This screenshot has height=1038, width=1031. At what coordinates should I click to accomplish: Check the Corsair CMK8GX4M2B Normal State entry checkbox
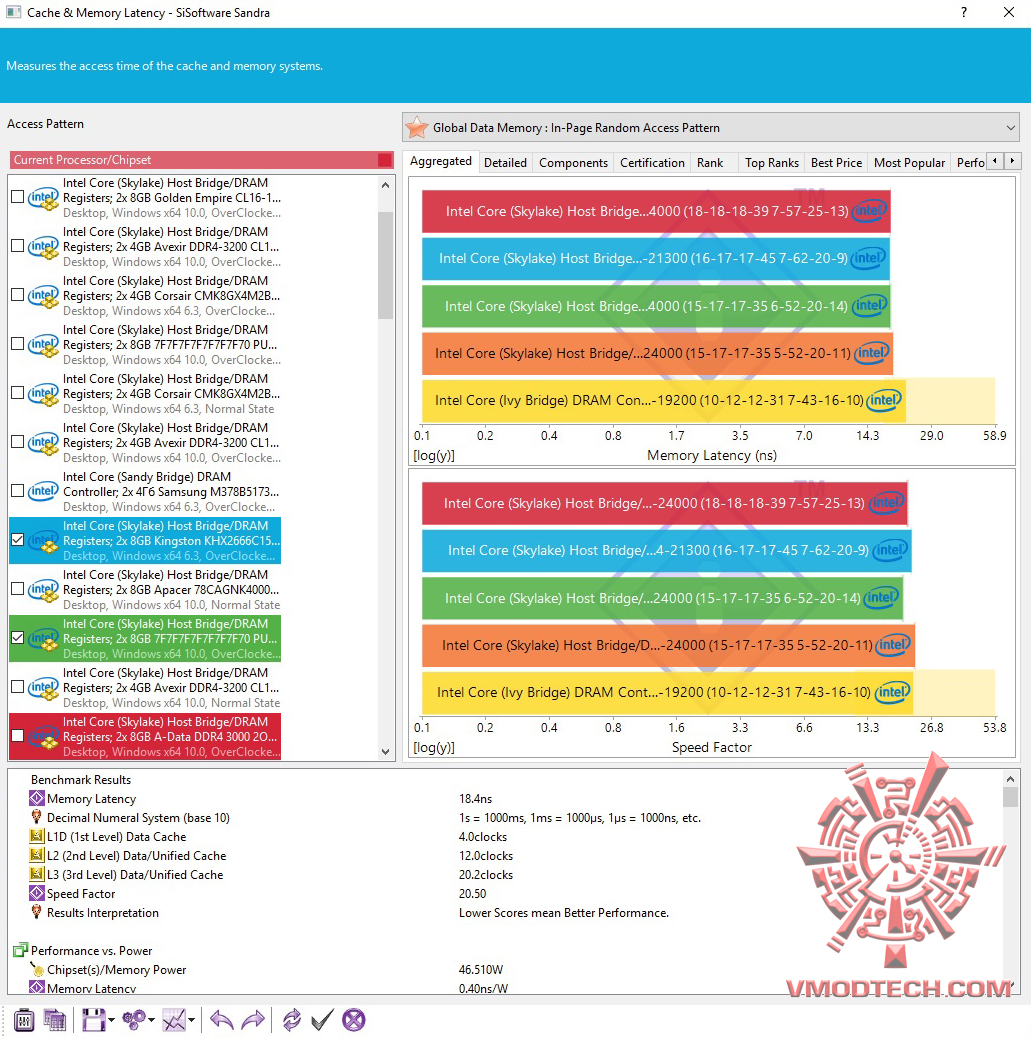(18, 393)
